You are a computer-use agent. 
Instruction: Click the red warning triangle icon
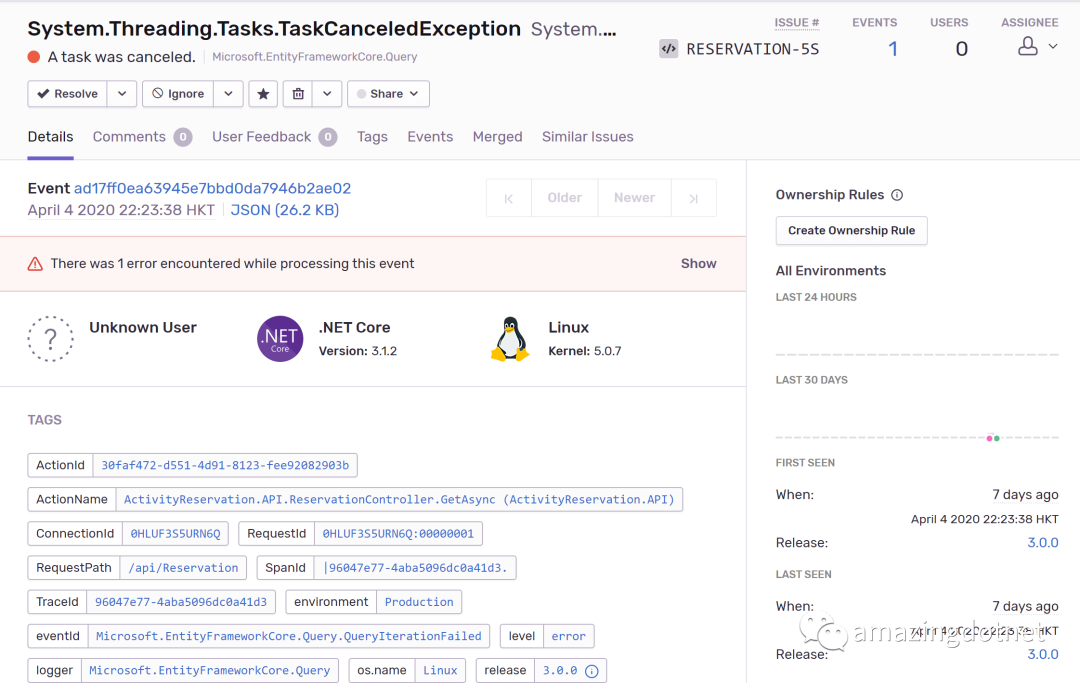[x=35, y=264]
